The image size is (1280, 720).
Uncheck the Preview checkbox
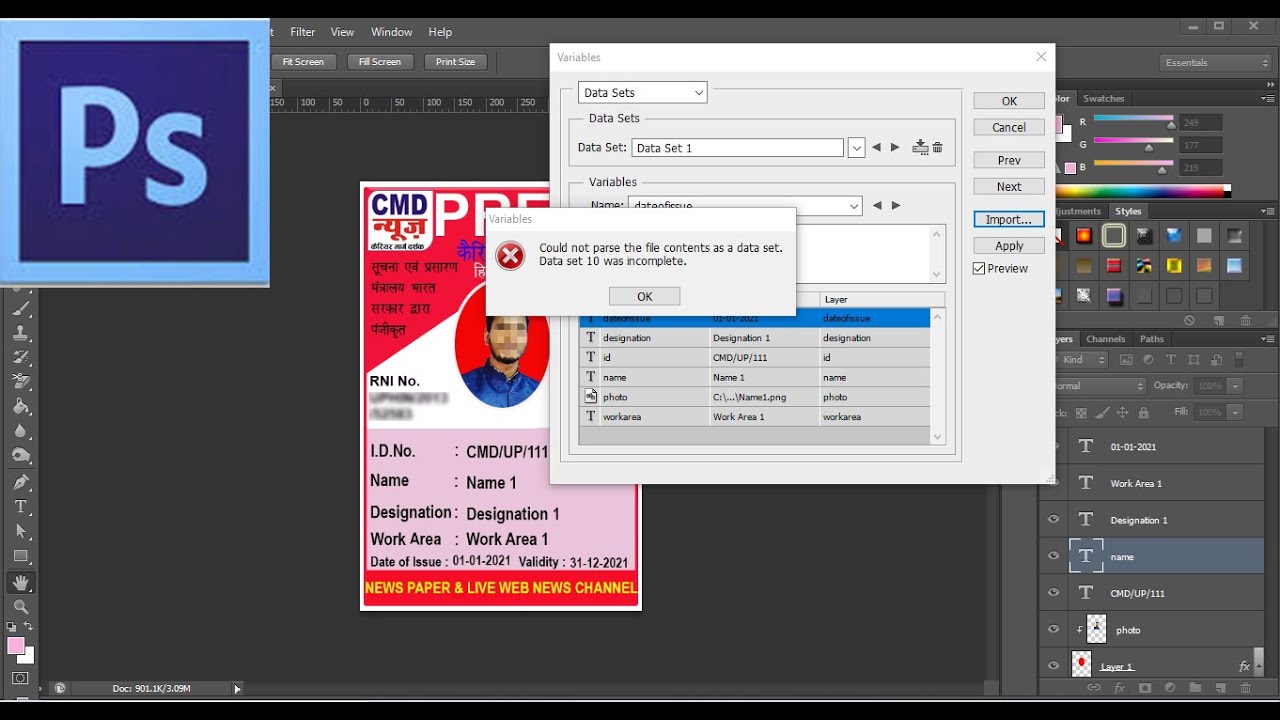click(980, 268)
